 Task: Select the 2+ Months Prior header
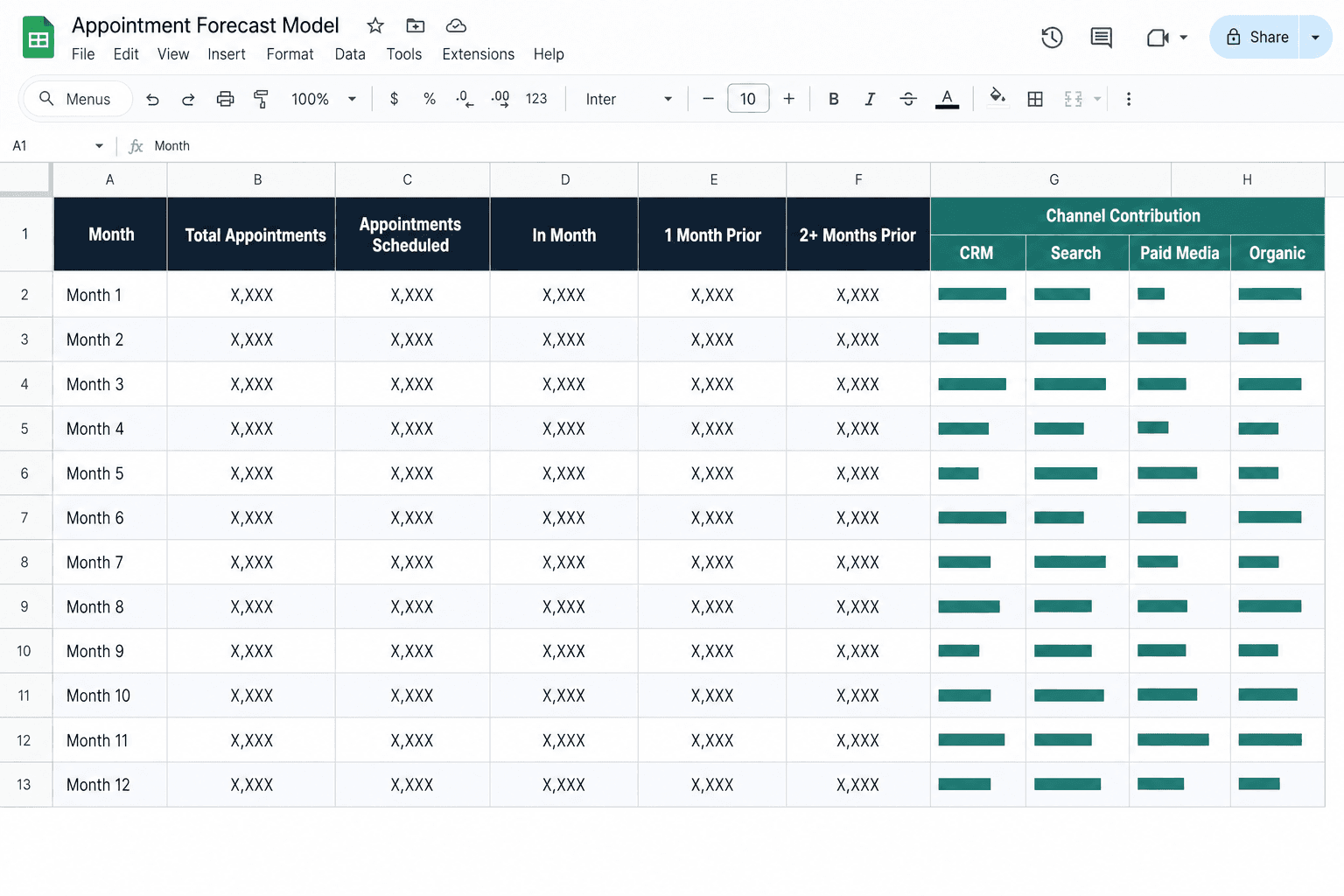point(858,234)
